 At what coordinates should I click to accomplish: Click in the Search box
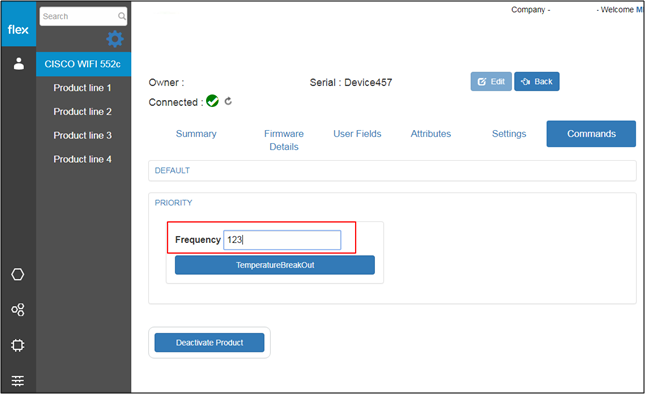[83, 16]
